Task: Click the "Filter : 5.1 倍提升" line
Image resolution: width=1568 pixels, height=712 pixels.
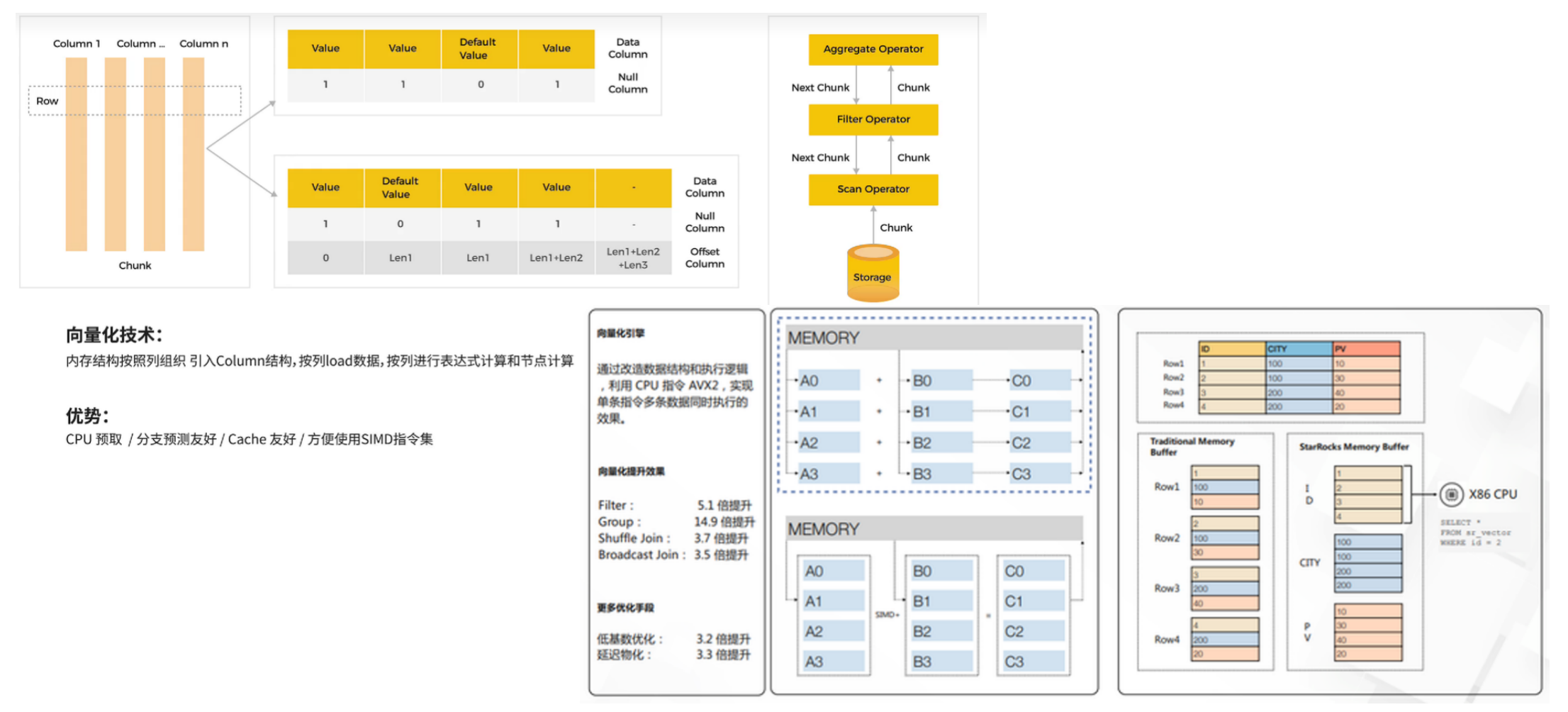Action: pos(675,505)
